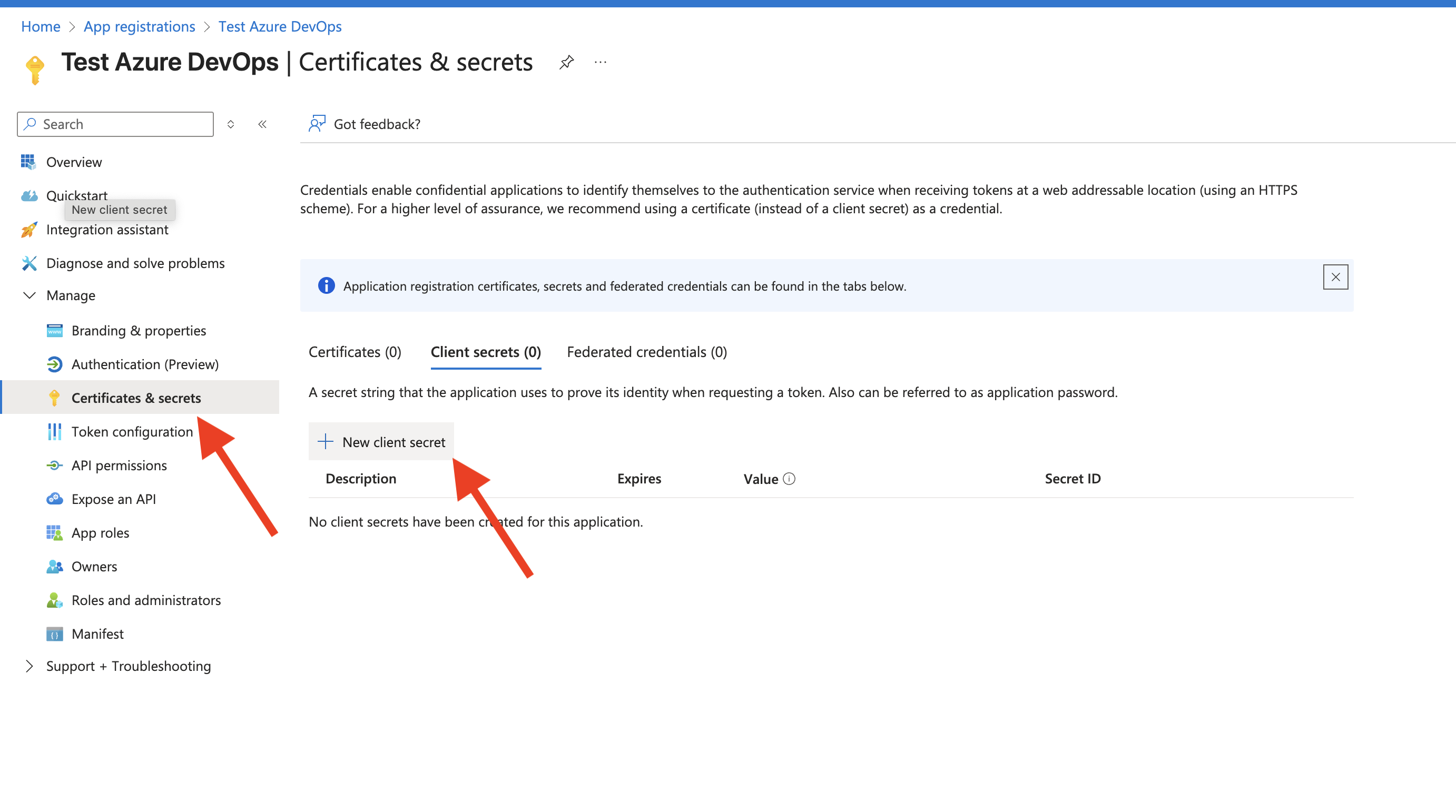Switch to the Certificates tab

355,351
